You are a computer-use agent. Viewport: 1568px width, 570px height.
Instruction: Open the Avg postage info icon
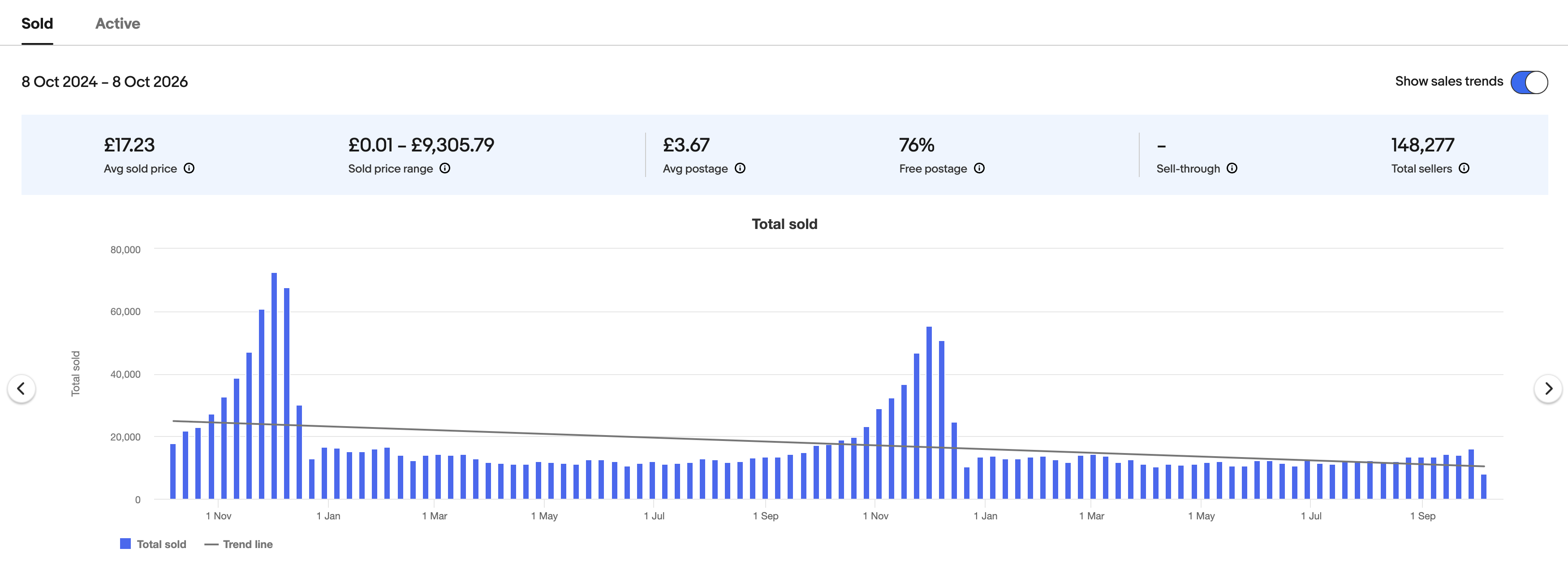(740, 168)
